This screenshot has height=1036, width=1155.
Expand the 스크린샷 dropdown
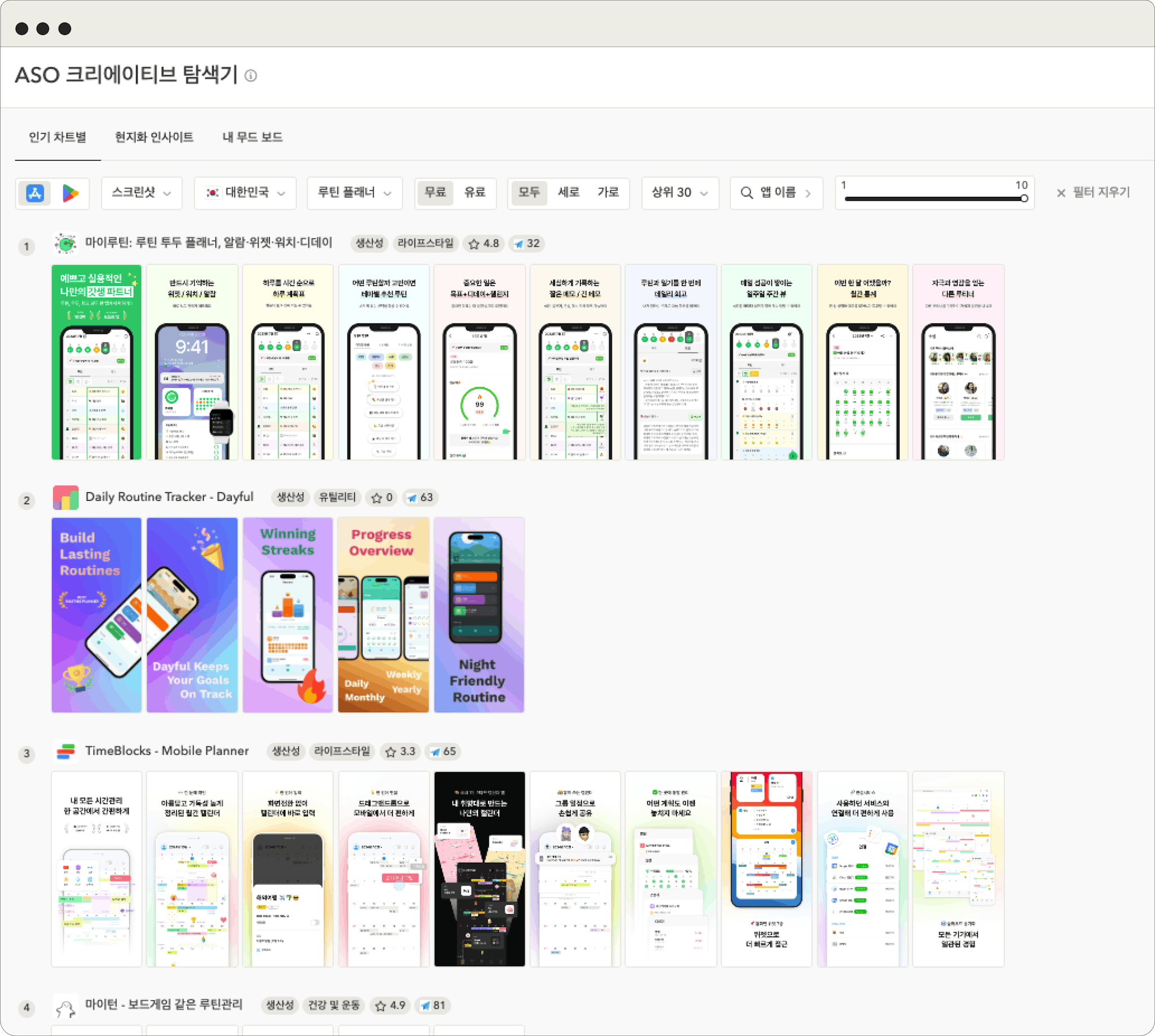[141, 193]
